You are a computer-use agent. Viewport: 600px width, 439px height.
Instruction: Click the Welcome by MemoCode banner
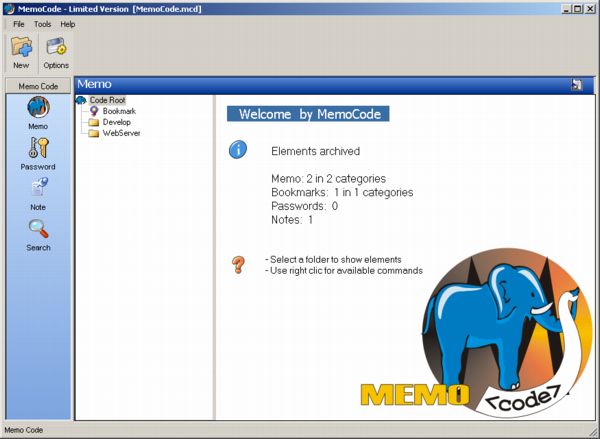tap(308, 114)
